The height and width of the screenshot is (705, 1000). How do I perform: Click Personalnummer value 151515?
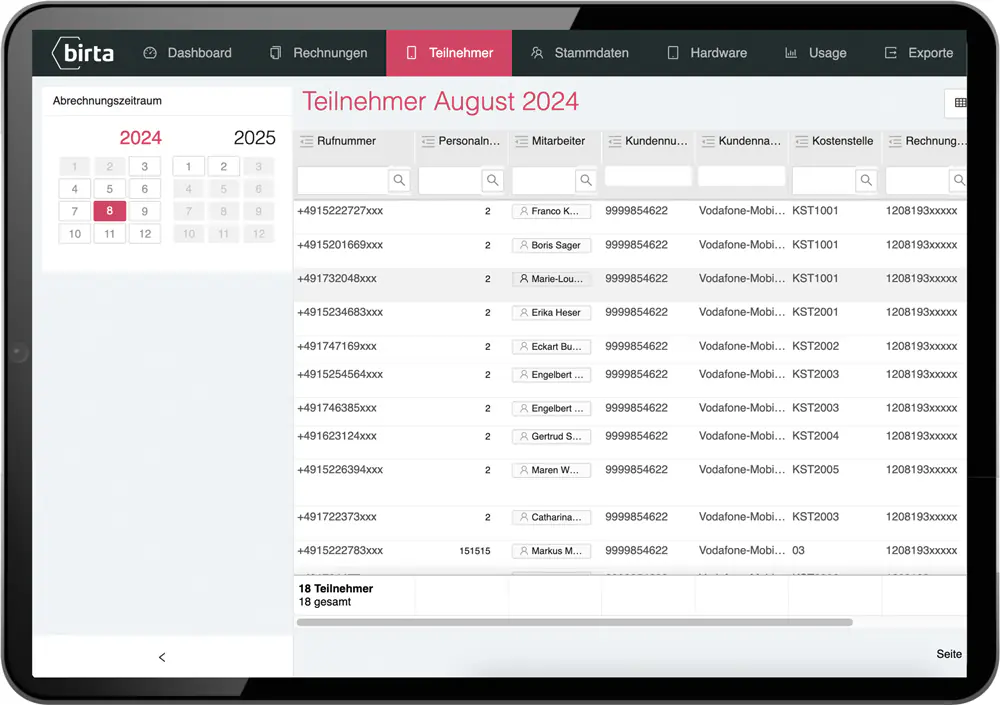(x=474, y=551)
